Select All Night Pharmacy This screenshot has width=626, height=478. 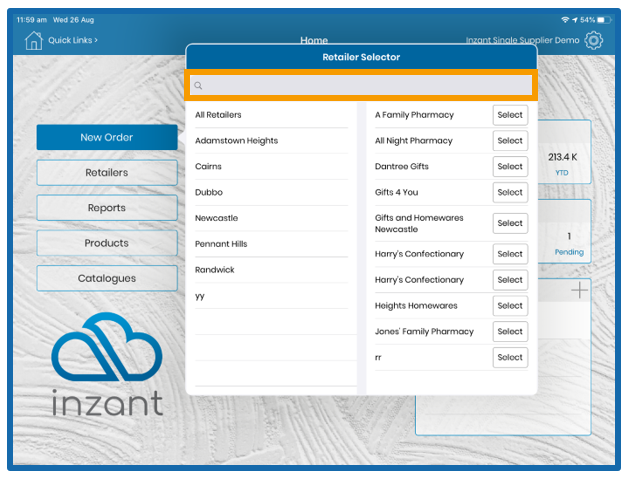pyautogui.click(x=510, y=141)
